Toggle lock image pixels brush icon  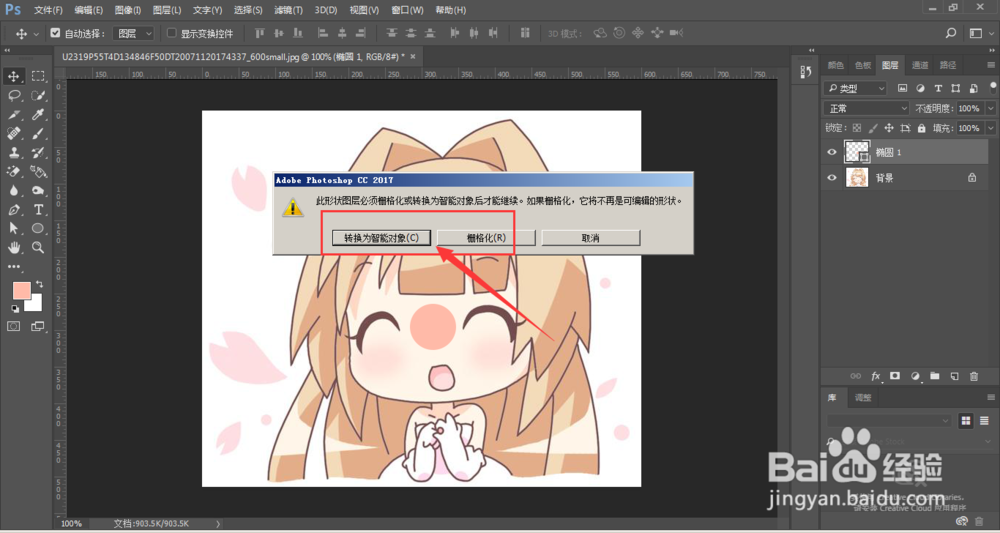tap(873, 128)
